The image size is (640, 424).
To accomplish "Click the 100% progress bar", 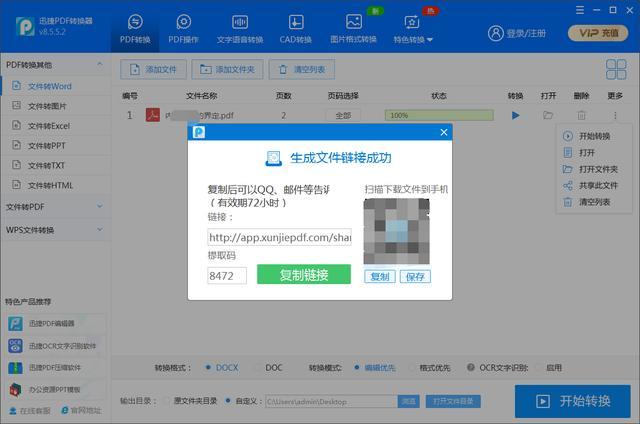I will click(439, 115).
